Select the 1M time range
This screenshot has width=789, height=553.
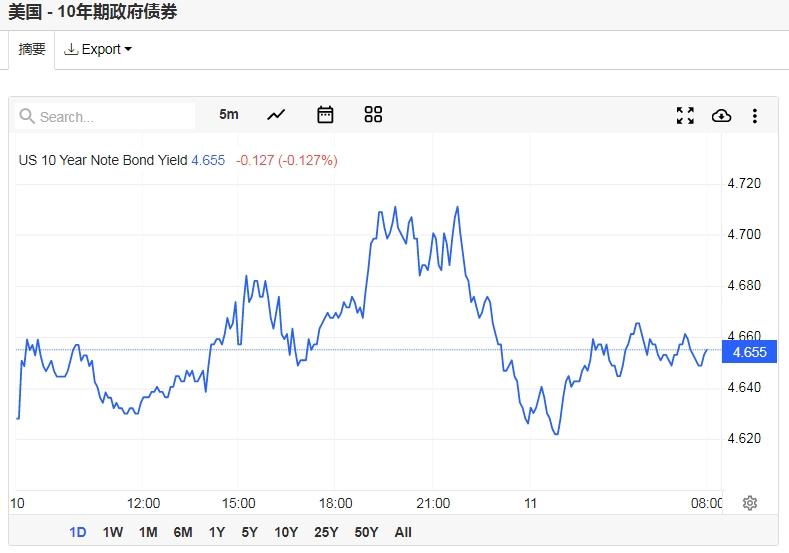point(148,532)
